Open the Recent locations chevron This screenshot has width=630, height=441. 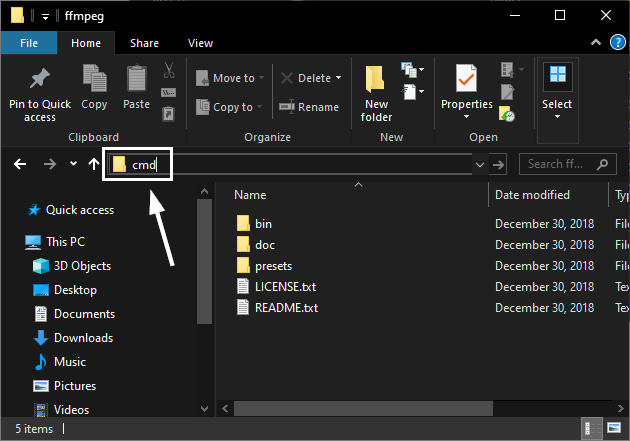tap(73, 164)
